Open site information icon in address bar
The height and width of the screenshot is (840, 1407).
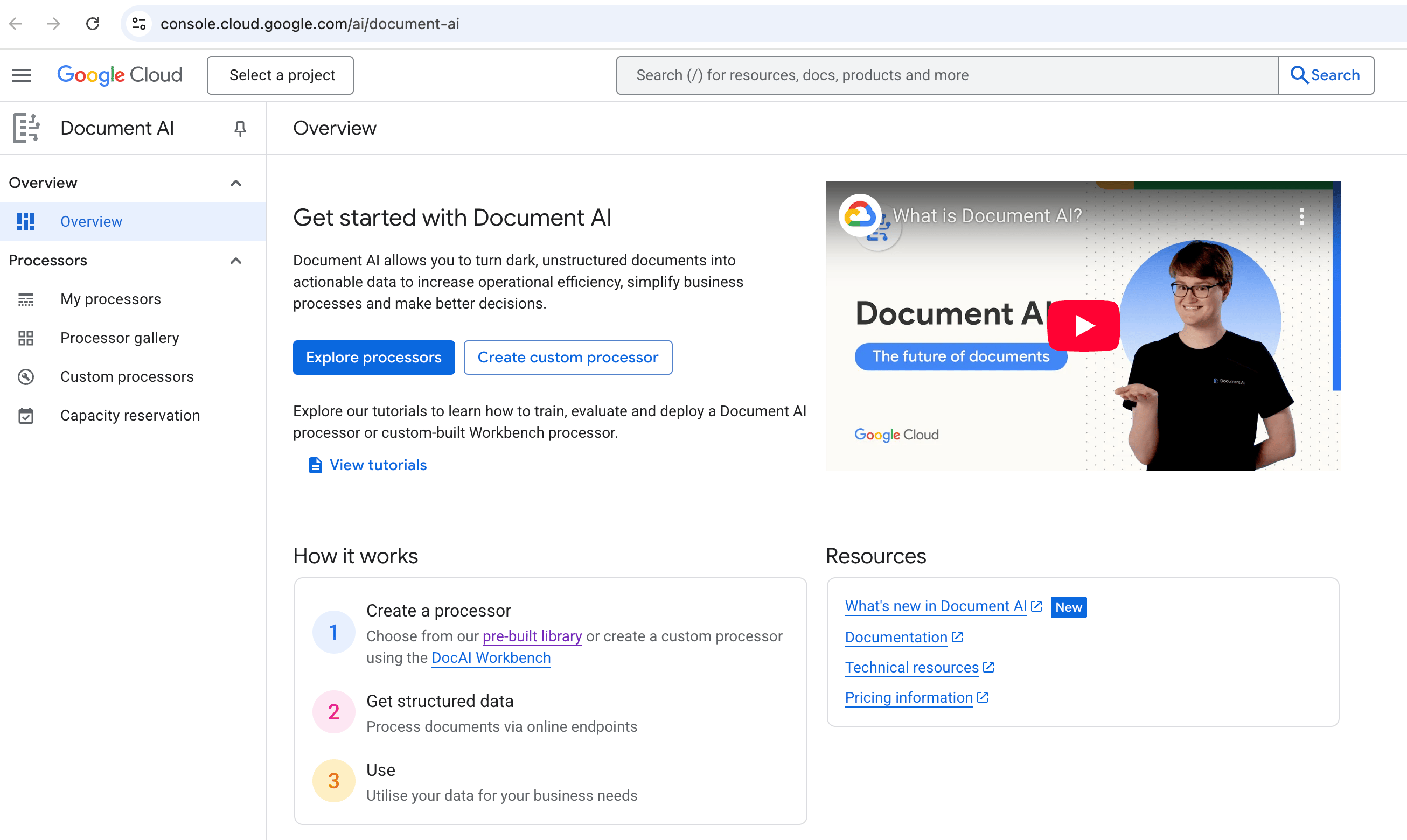tap(139, 24)
